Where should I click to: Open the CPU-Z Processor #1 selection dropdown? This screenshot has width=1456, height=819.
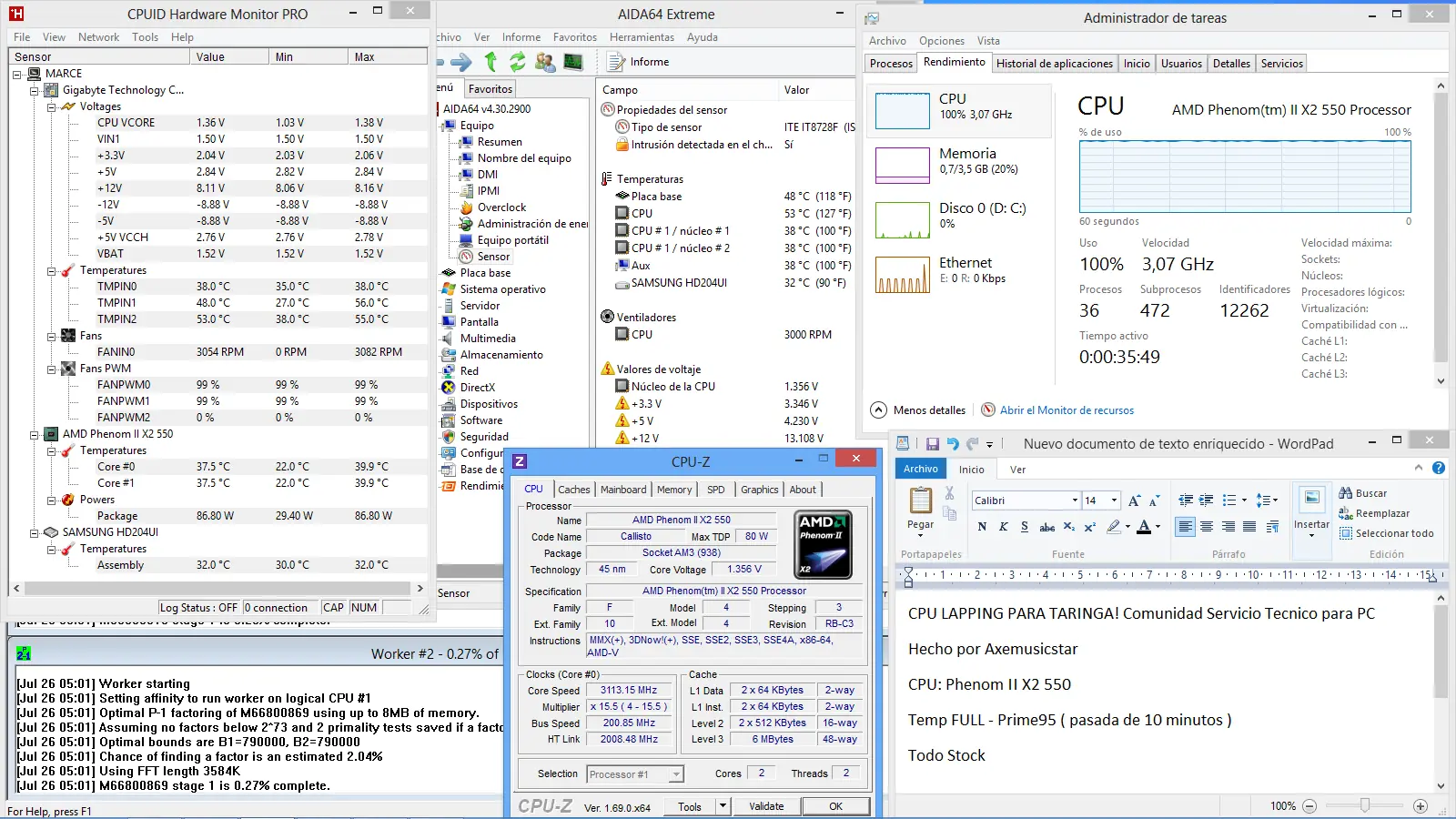[x=676, y=774]
